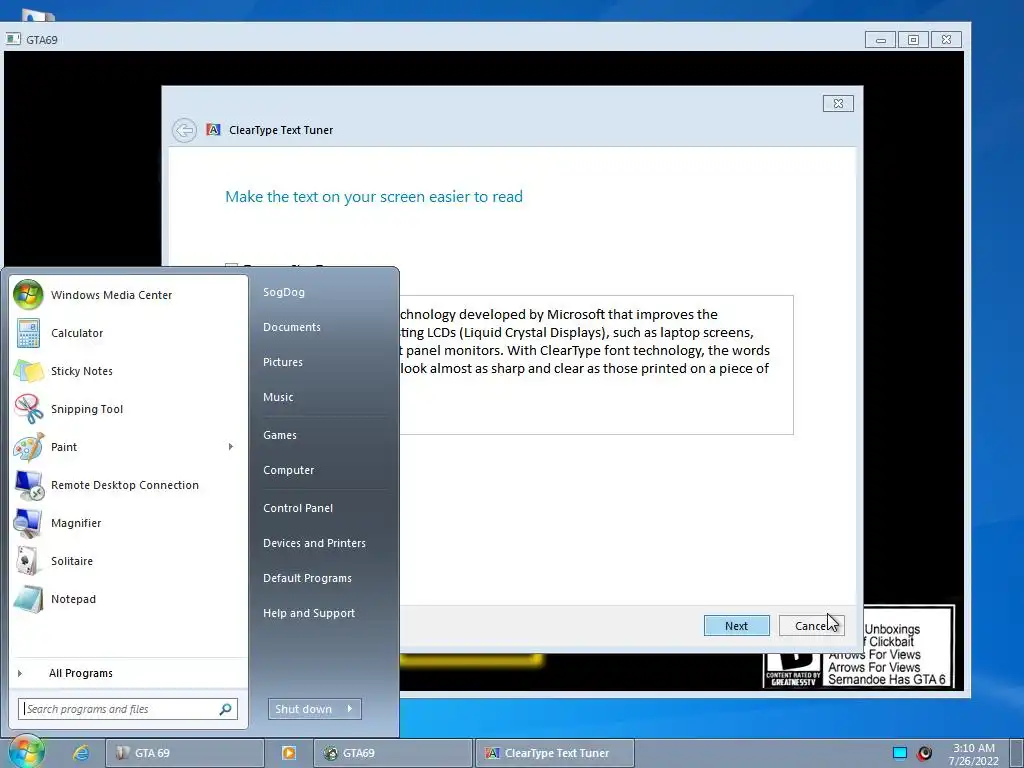Click the Next button
The image size is (1024, 768).
pos(737,626)
